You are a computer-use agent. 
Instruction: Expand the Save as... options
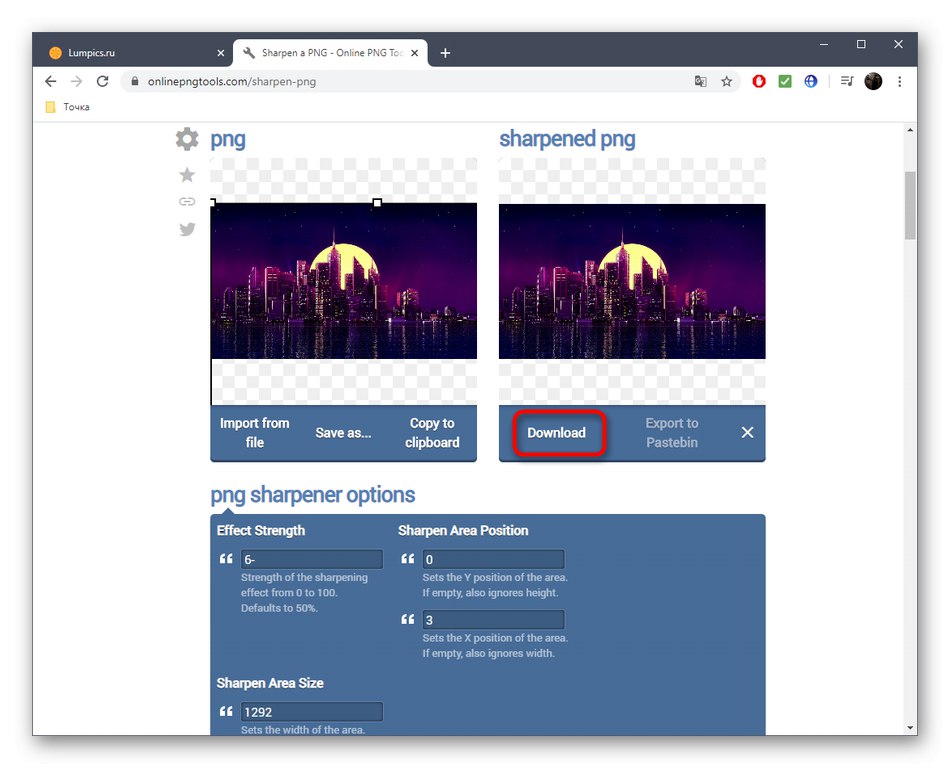[x=343, y=432]
